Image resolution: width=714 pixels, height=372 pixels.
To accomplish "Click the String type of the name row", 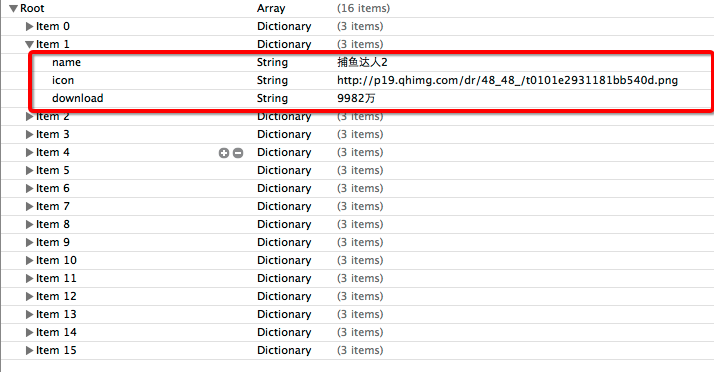I will [x=272, y=62].
